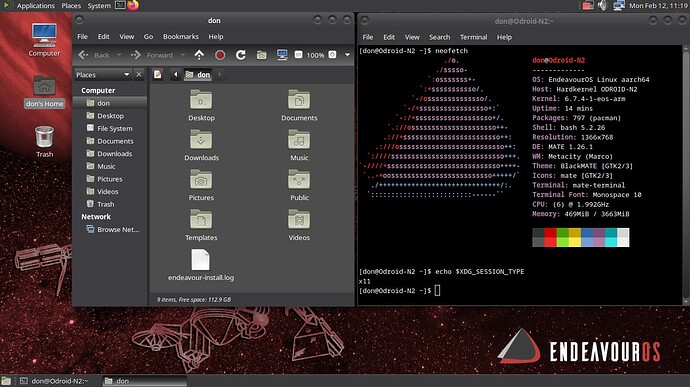Open the file manager View menu
Screen dimensions: 690x387
(x=126, y=37)
